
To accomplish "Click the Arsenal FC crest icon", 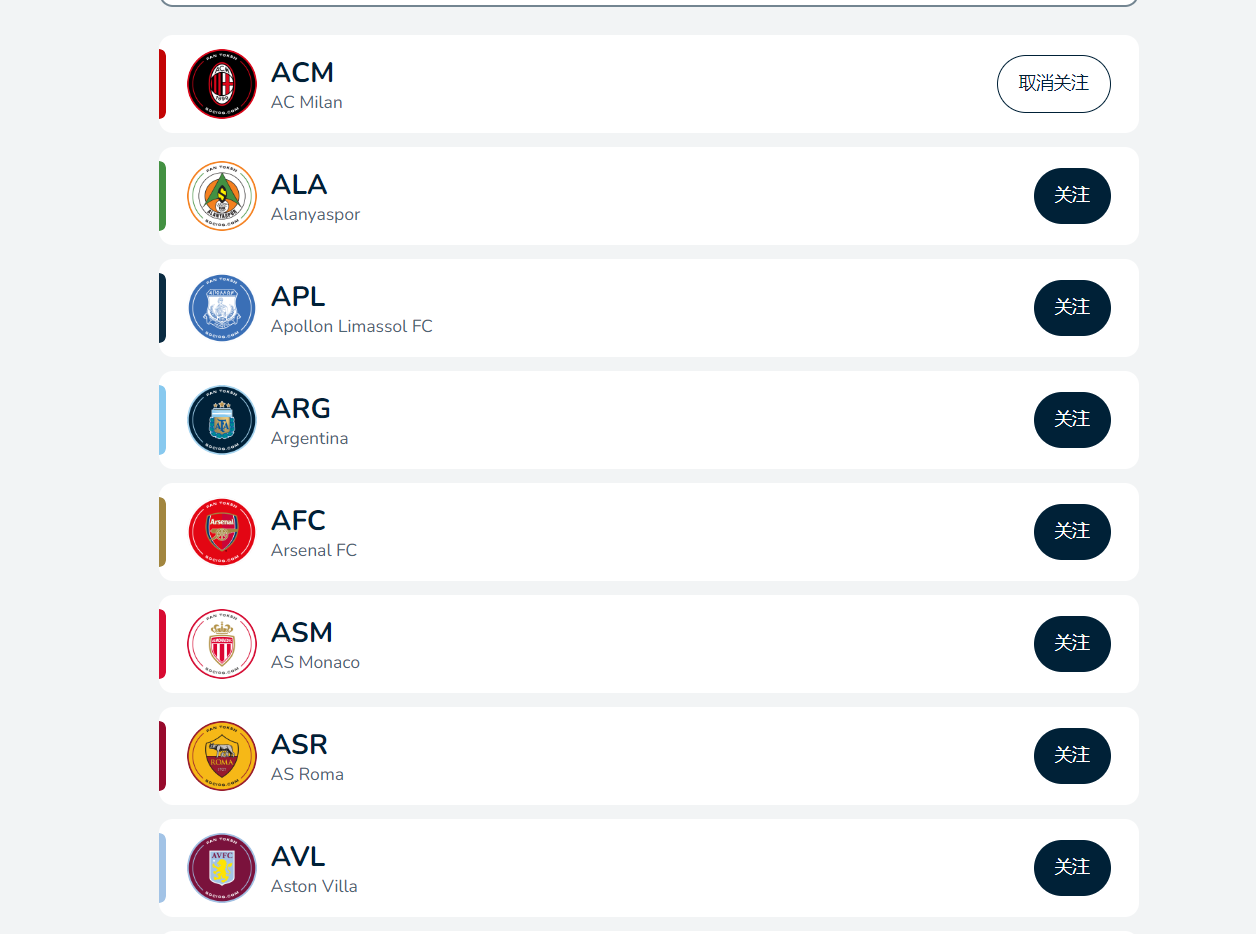I will pyautogui.click(x=222, y=532).
